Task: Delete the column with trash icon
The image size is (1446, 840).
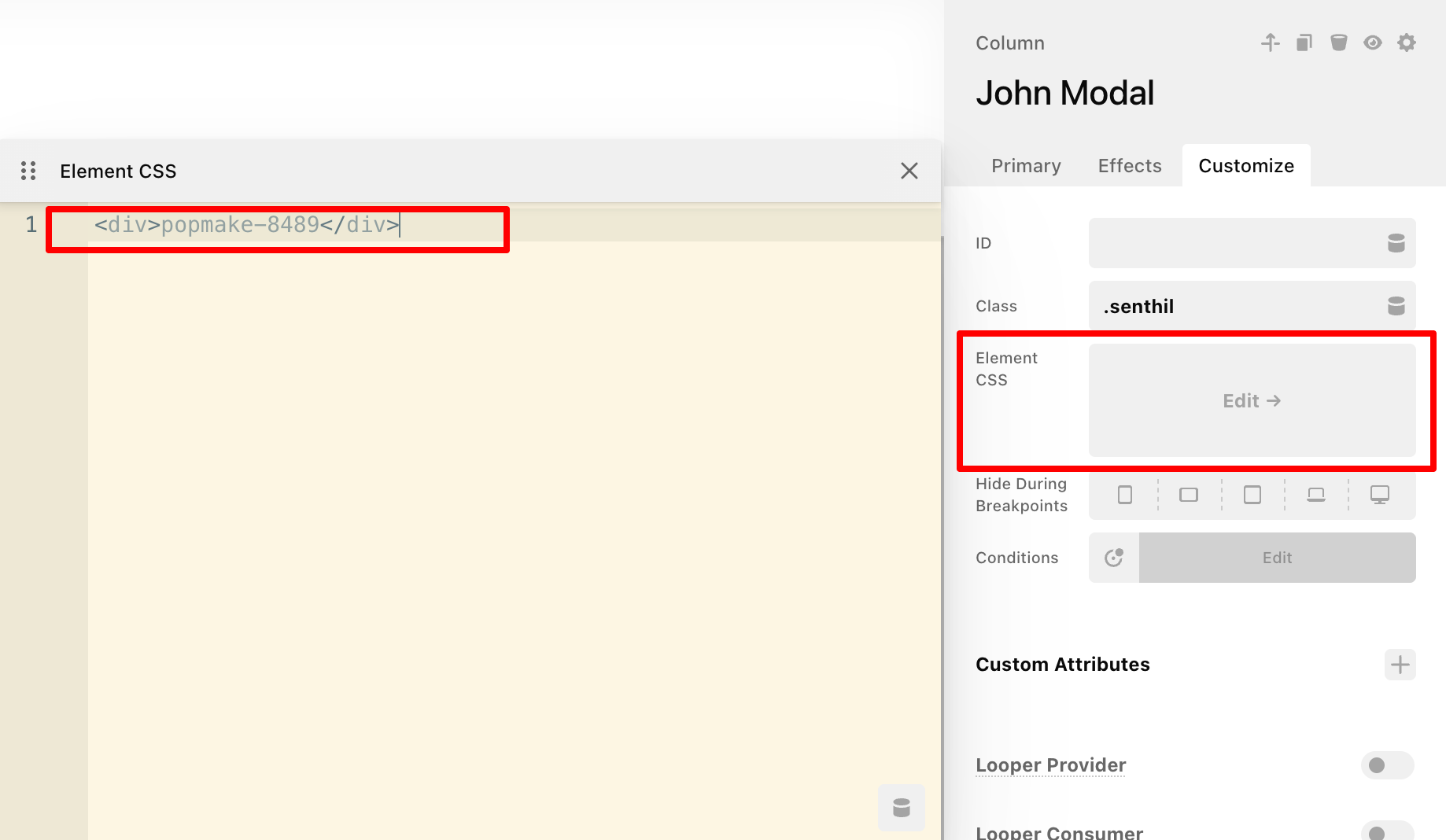Action: coord(1338,42)
